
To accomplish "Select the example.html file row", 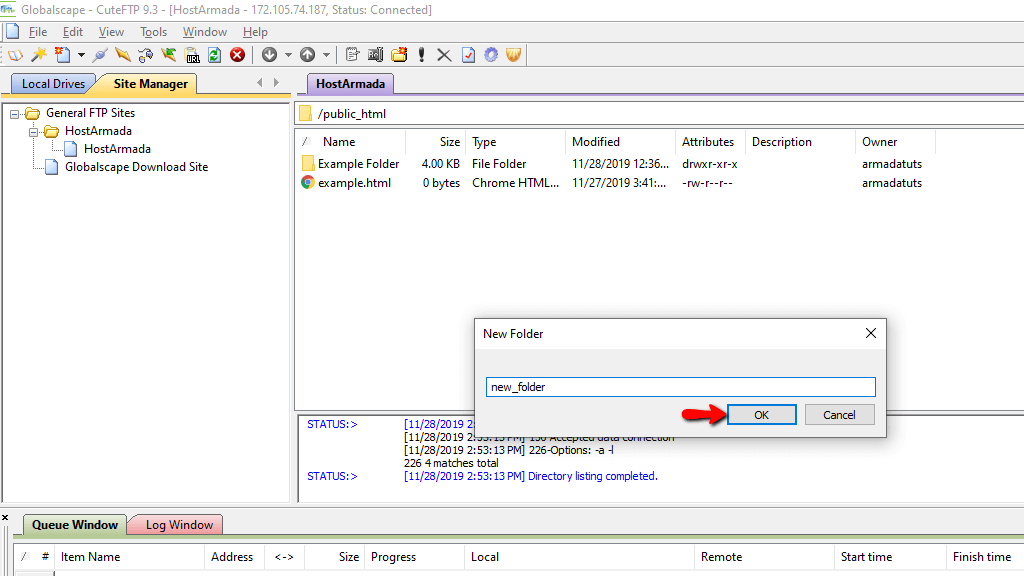I will (x=611, y=183).
